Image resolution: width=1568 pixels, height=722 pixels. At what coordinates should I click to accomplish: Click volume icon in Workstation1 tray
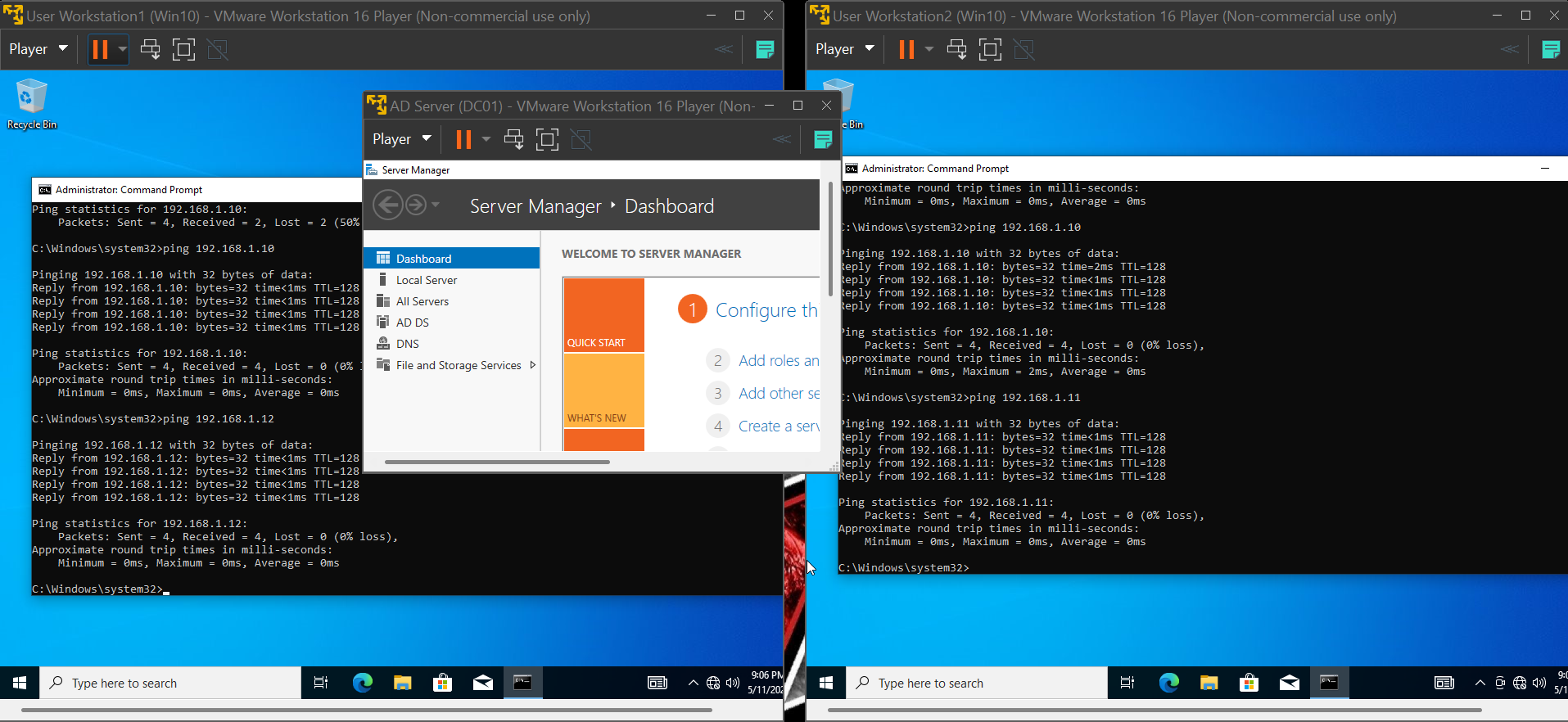[x=733, y=683]
